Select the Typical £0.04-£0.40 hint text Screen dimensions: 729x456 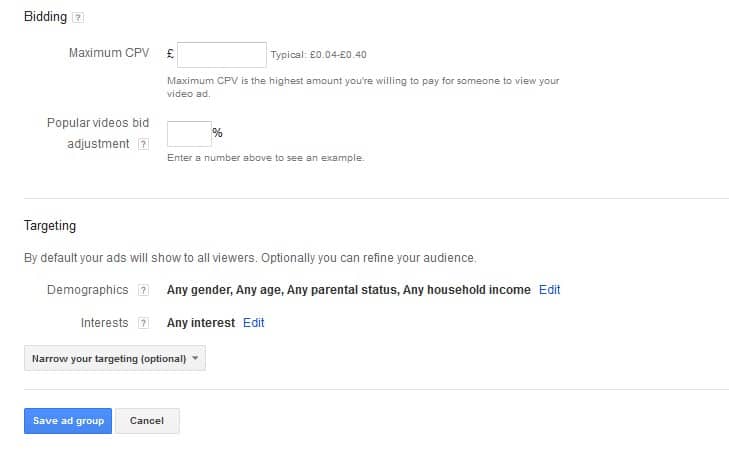pyautogui.click(x=318, y=55)
